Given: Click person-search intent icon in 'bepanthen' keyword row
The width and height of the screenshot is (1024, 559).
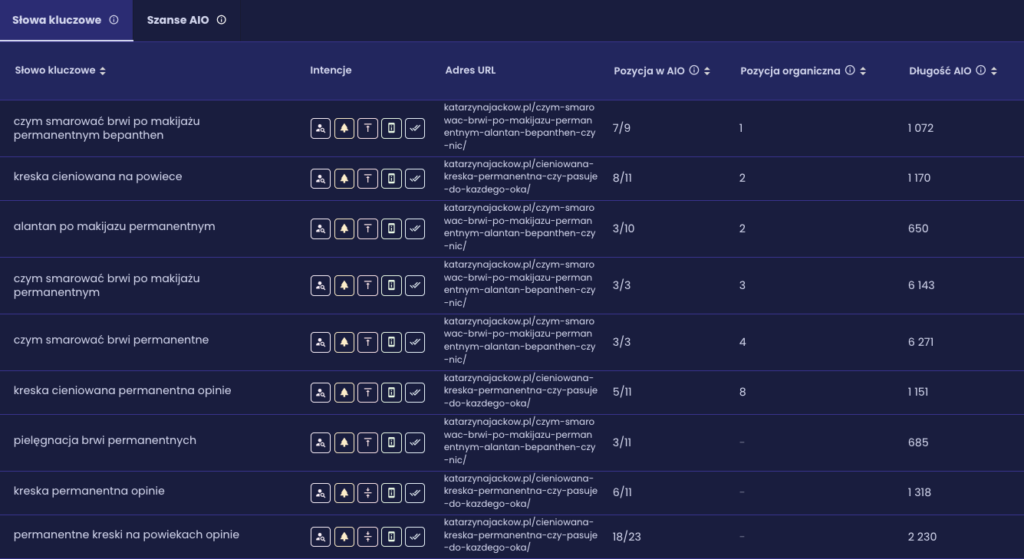Looking at the screenshot, I should (320, 128).
